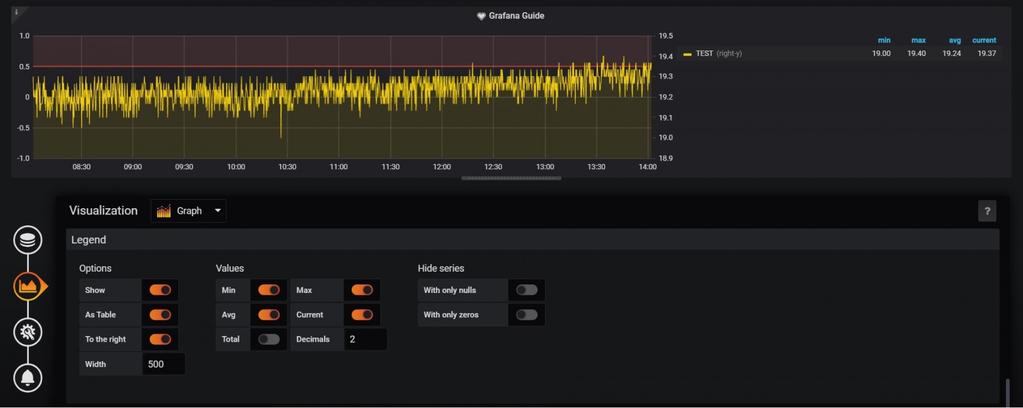Click the legend Width input field
1023x408 pixels.
[163, 364]
